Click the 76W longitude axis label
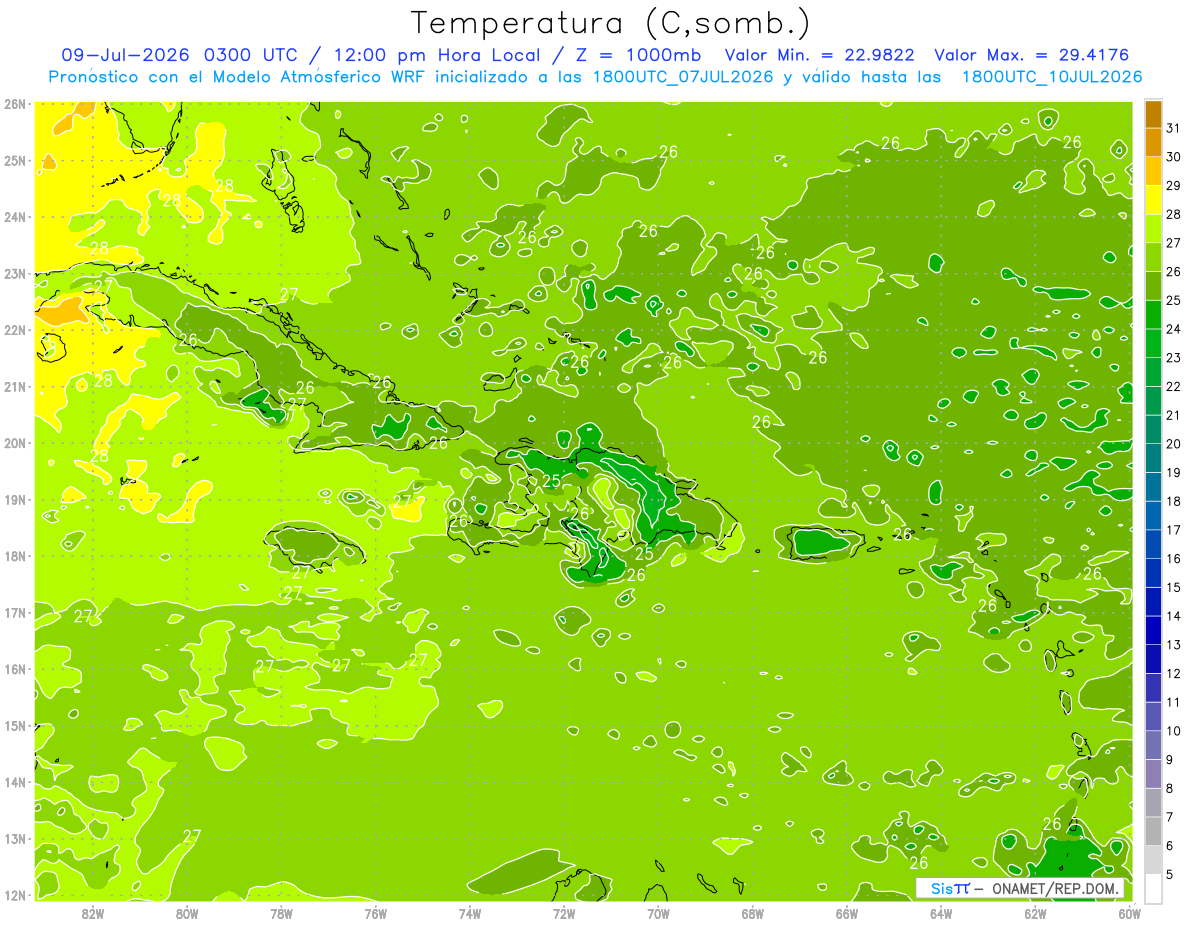 click(376, 914)
